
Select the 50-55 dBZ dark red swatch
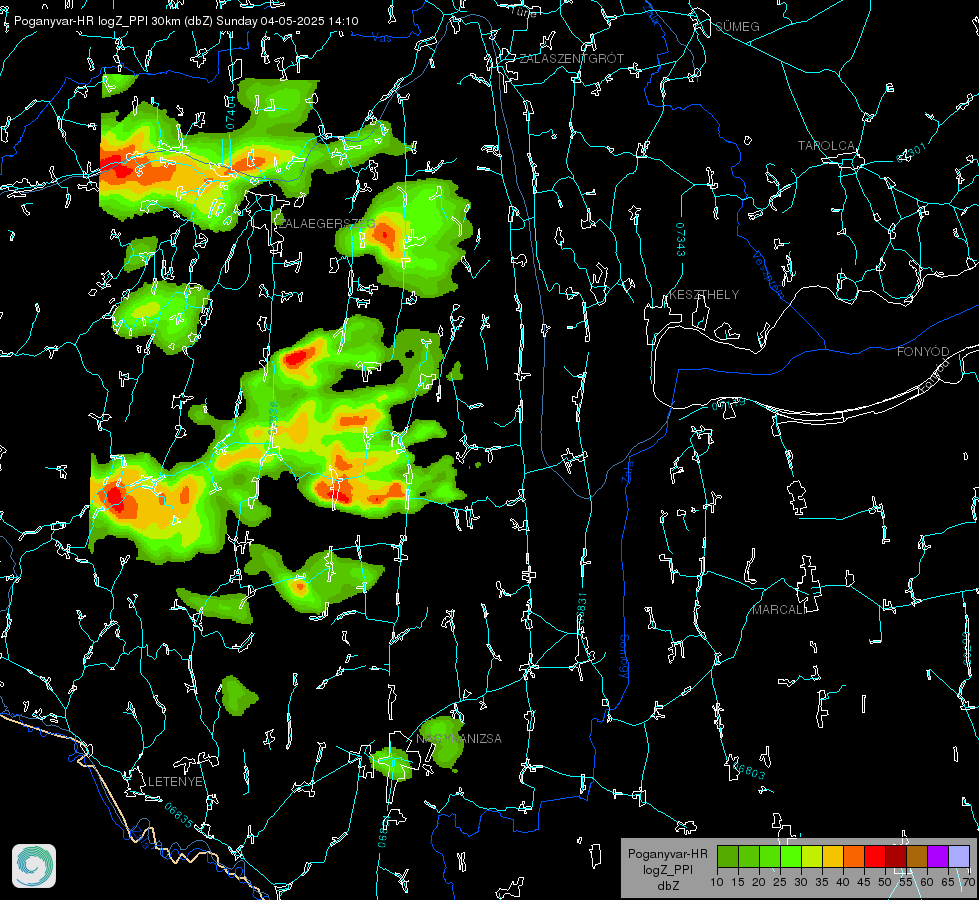click(896, 856)
